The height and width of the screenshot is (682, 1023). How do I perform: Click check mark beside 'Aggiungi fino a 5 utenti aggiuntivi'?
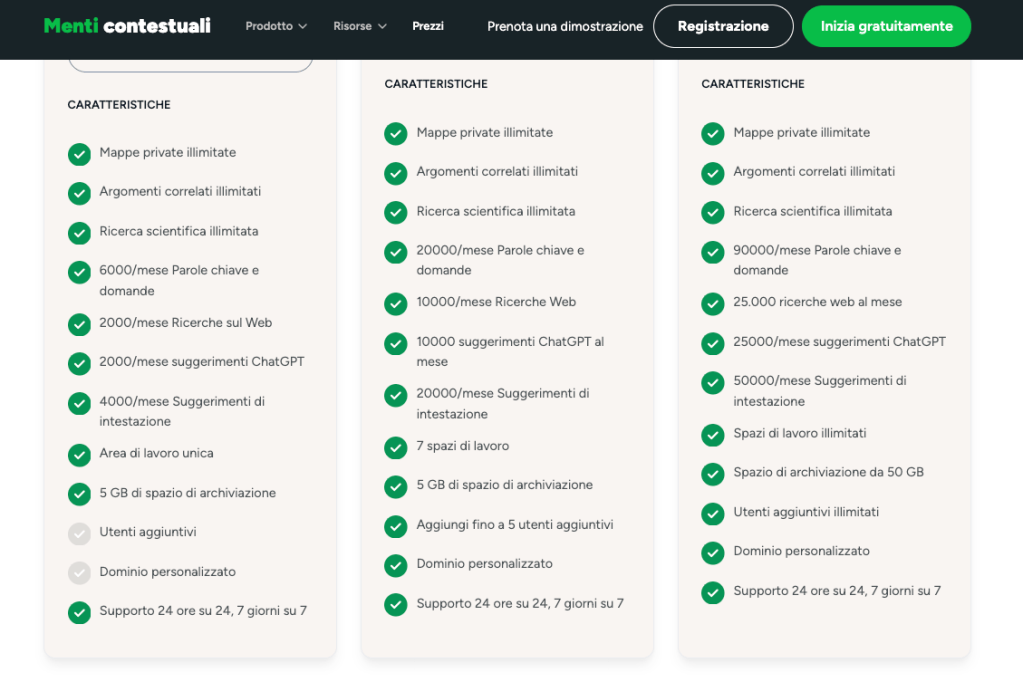coord(396,526)
